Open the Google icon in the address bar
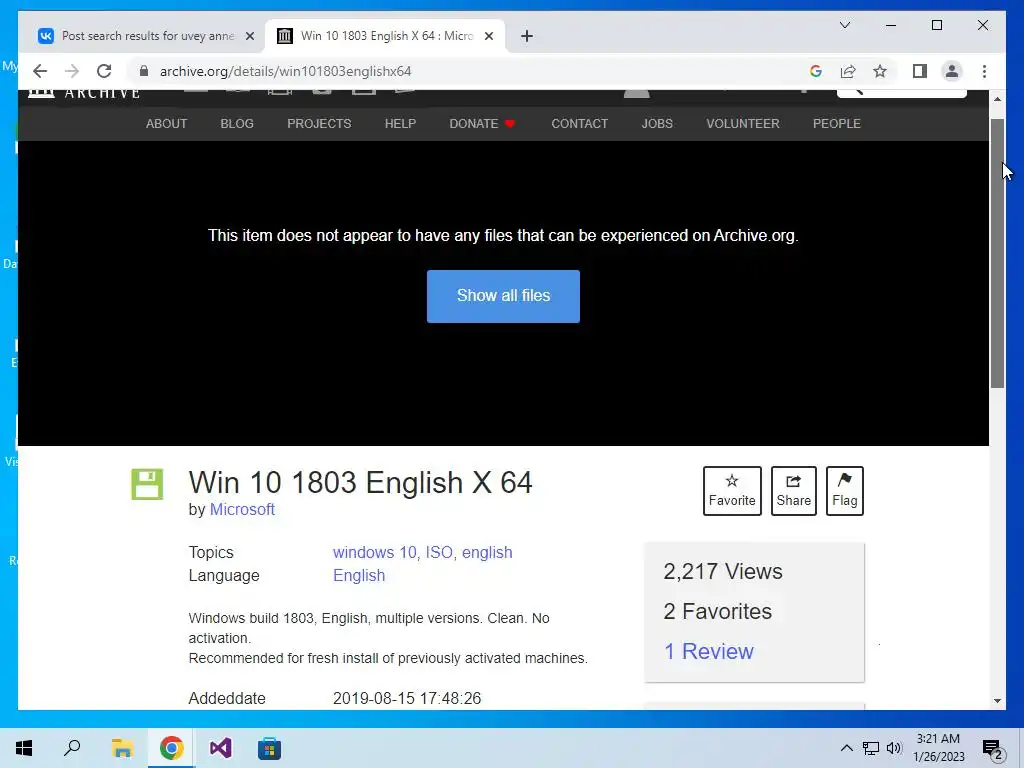Viewport: 1024px width, 768px height. tap(816, 71)
